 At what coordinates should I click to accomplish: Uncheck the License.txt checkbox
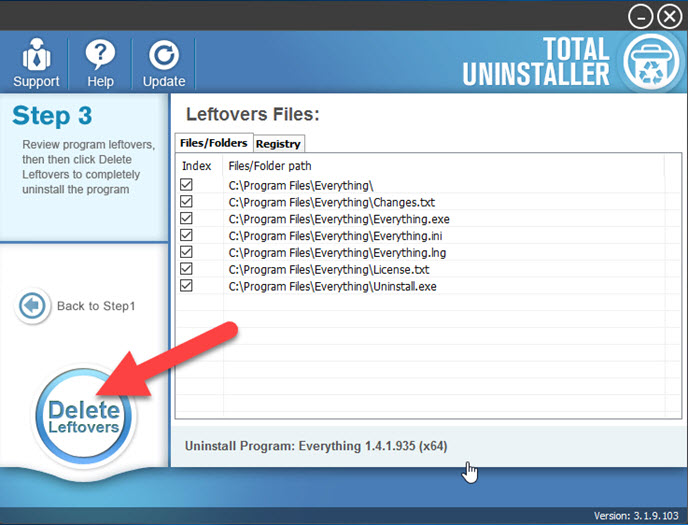coord(186,269)
